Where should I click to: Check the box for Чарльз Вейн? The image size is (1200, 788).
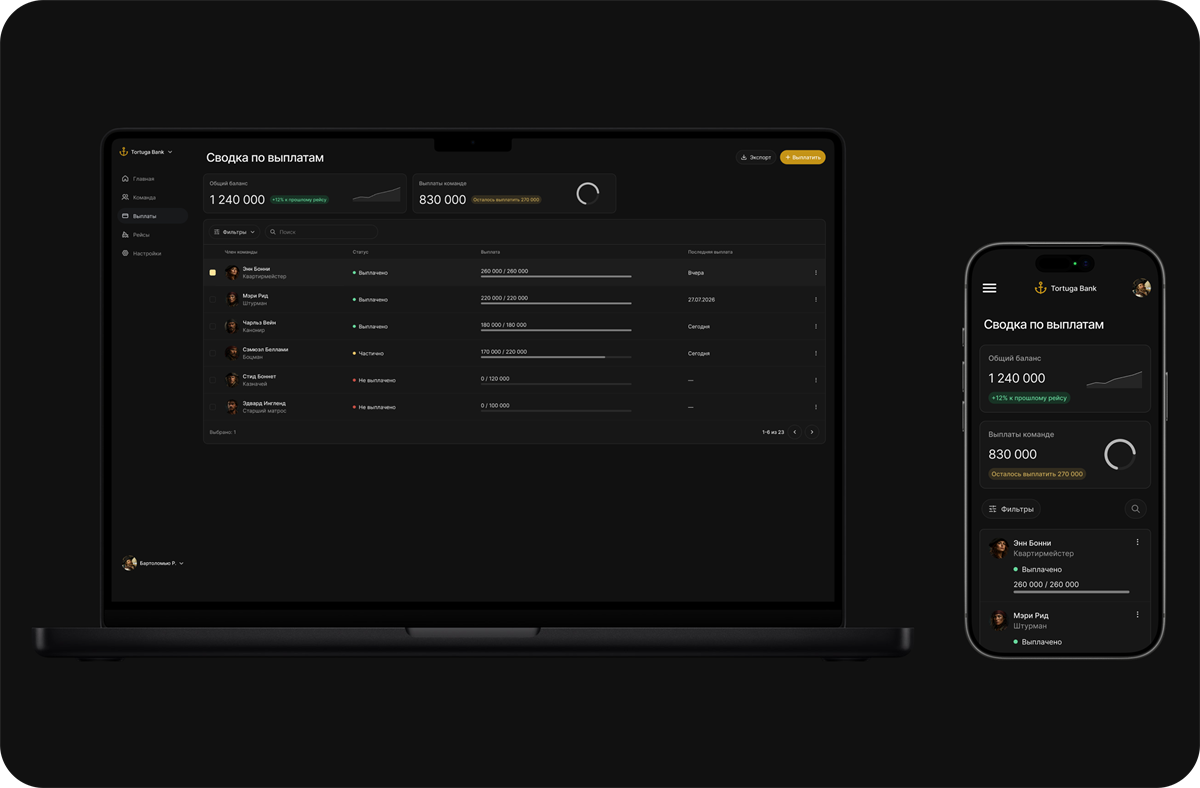[212, 326]
